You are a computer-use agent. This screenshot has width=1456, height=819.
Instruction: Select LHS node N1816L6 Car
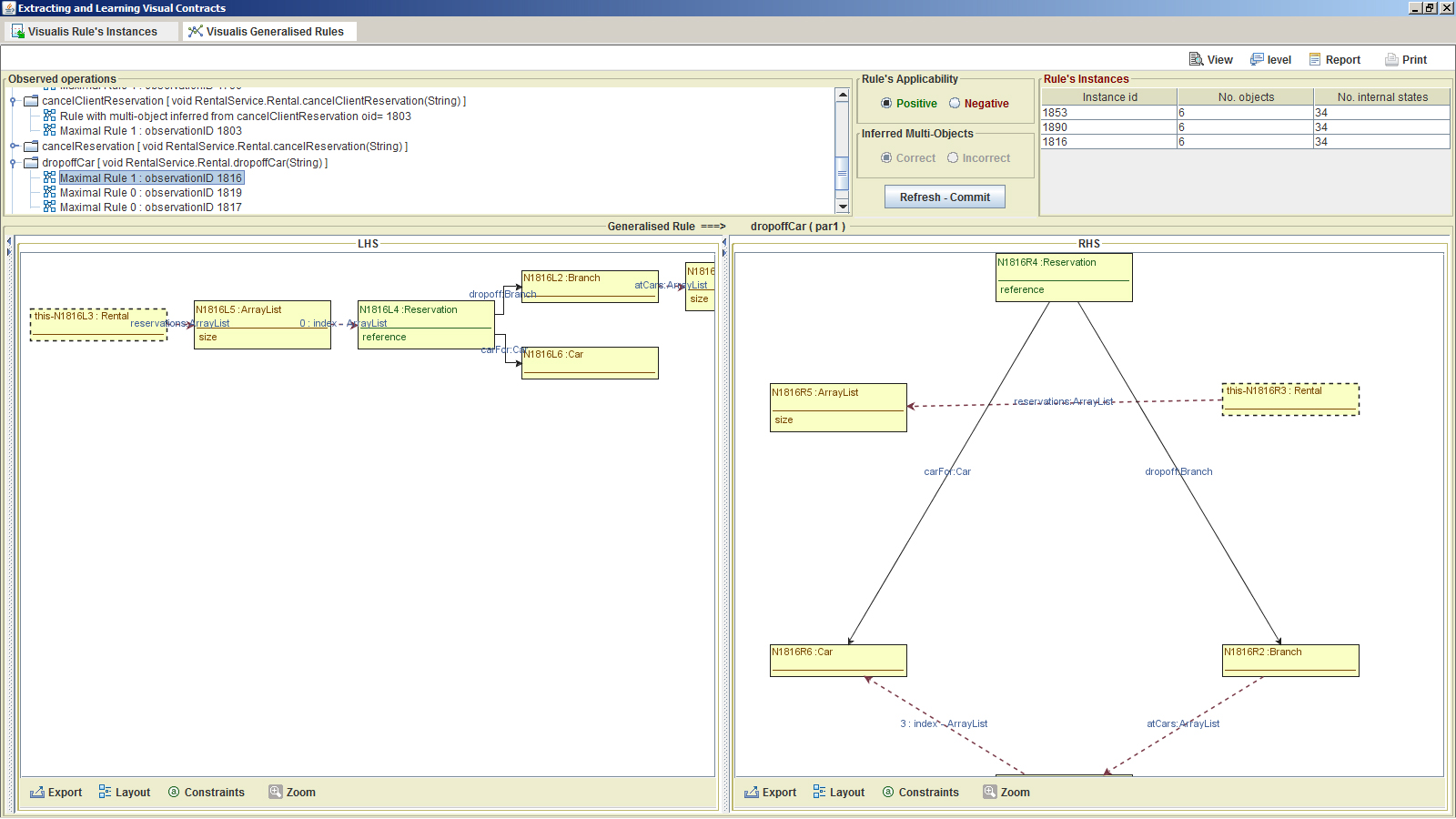pos(590,363)
